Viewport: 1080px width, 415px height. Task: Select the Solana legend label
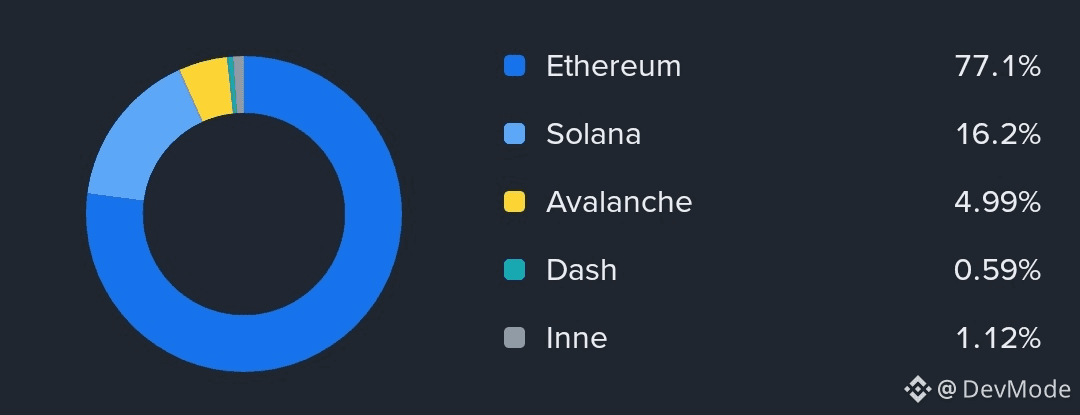[593, 134]
